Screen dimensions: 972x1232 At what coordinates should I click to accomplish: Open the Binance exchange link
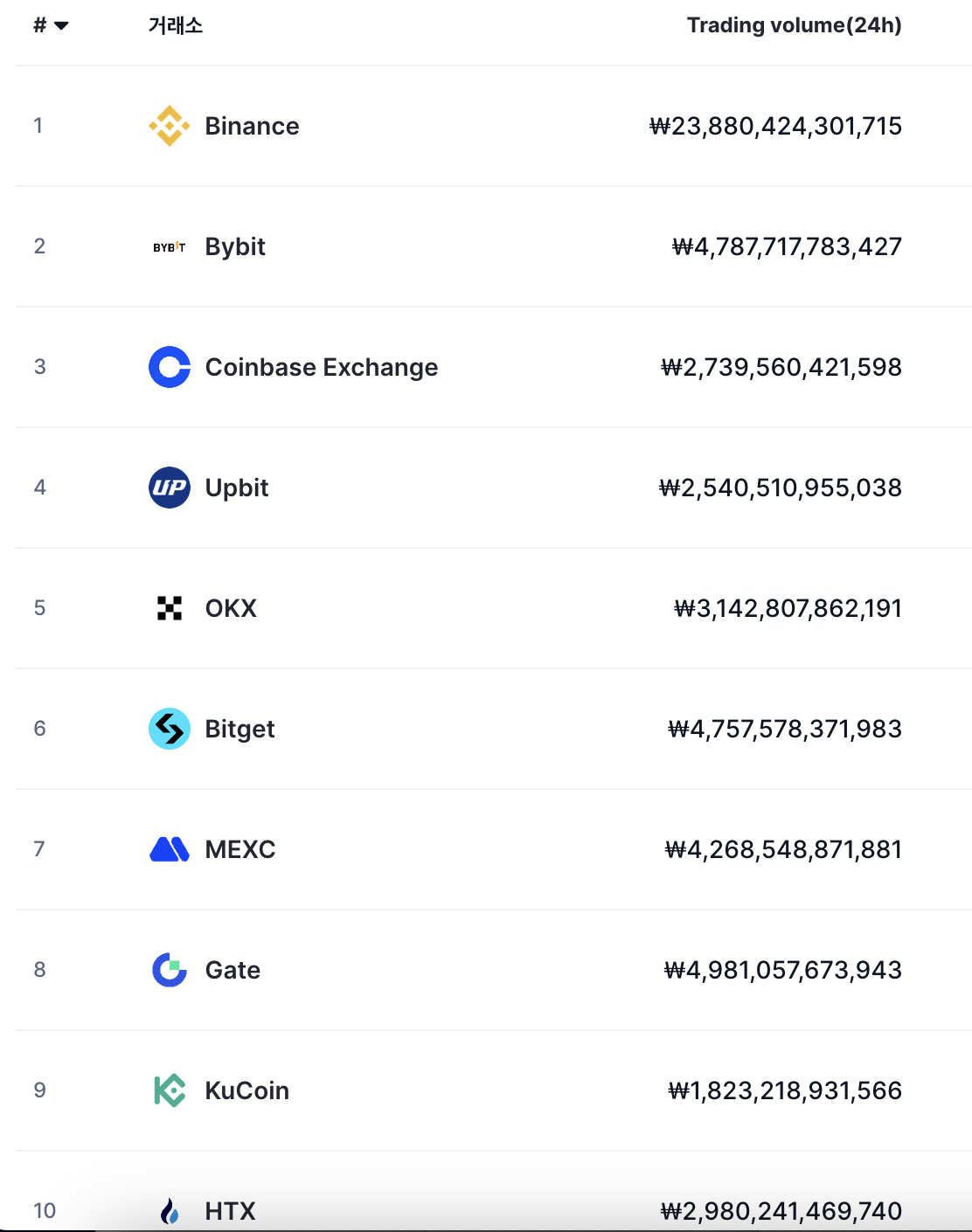click(x=252, y=126)
